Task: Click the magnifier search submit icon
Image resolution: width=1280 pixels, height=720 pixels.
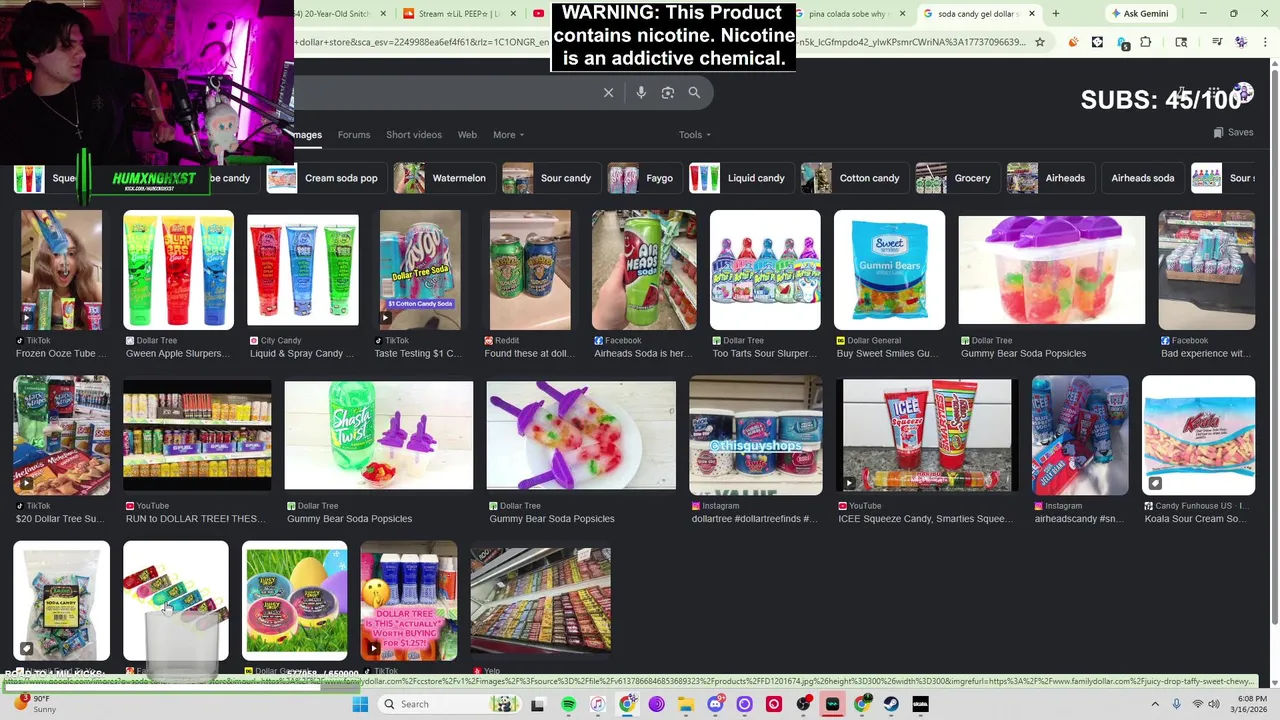Action: pos(694,93)
